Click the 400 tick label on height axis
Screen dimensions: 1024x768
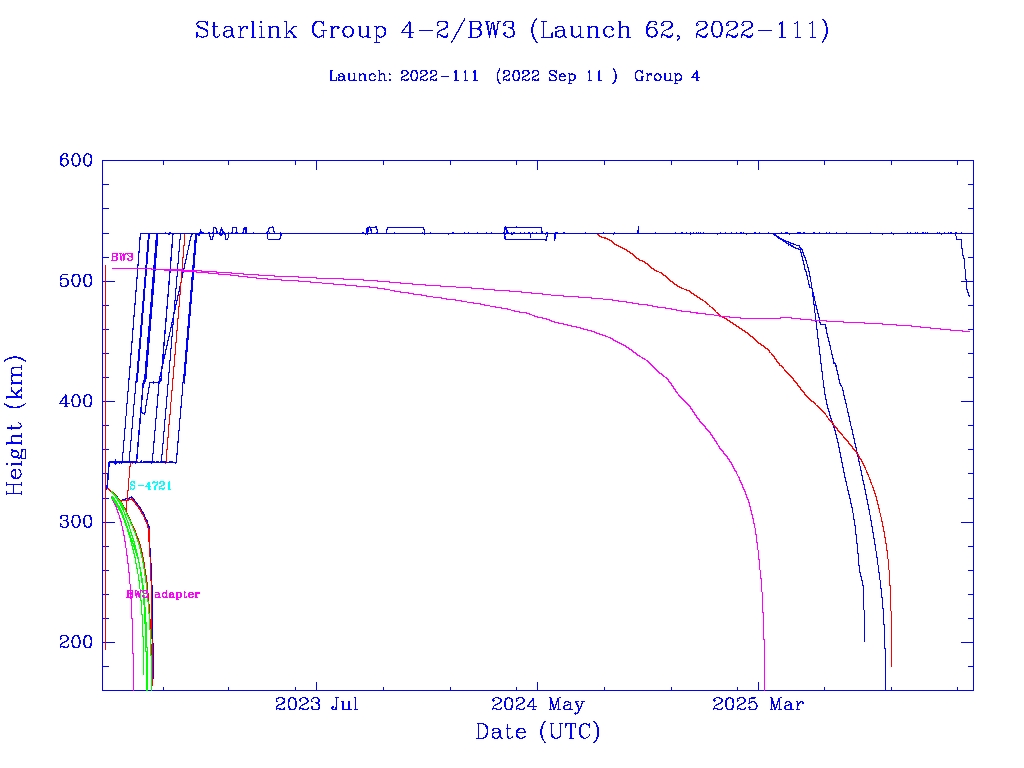75,402
